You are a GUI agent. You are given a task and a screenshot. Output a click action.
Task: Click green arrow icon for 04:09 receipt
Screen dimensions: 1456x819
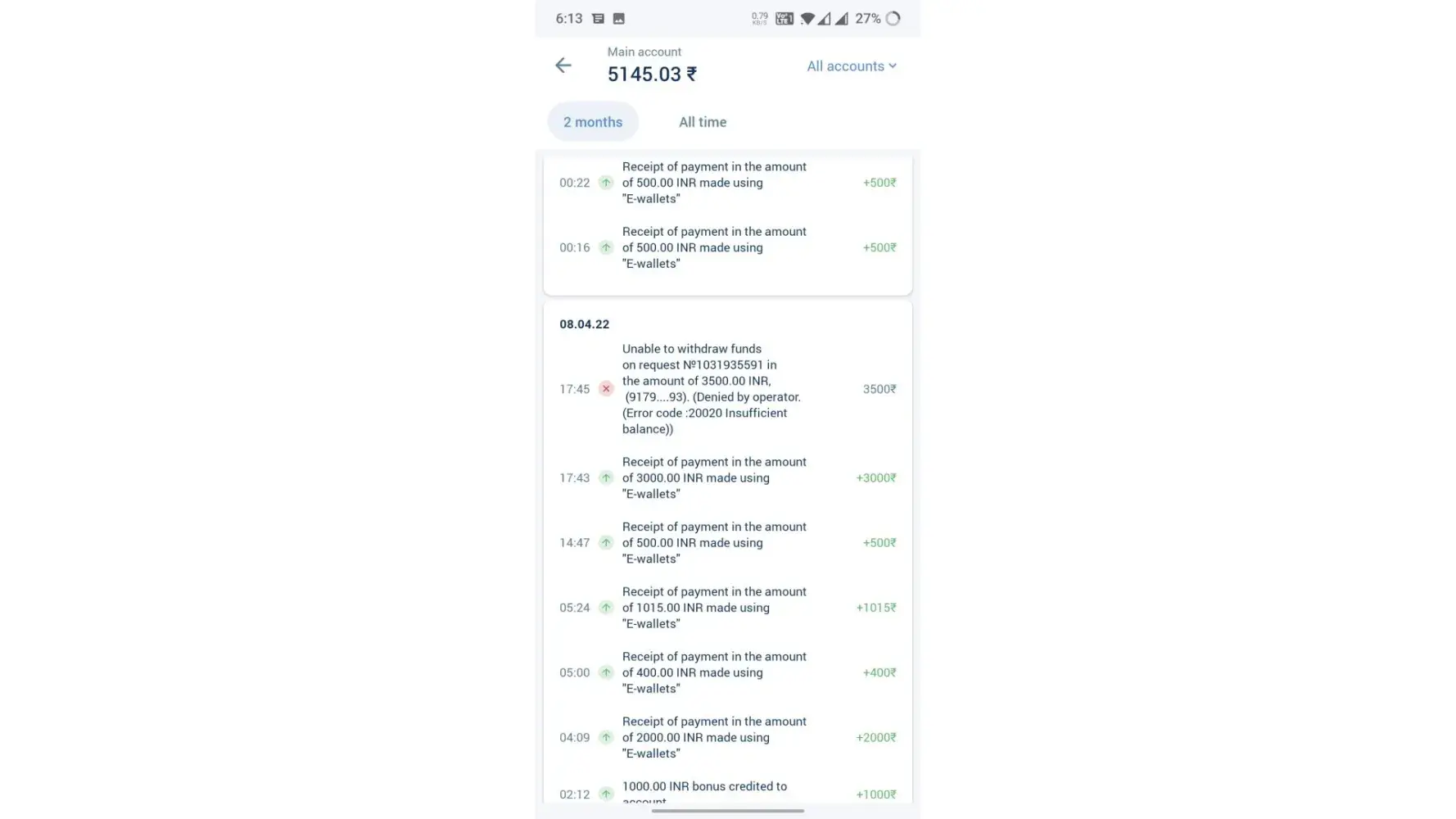pyautogui.click(x=606, y=737)
